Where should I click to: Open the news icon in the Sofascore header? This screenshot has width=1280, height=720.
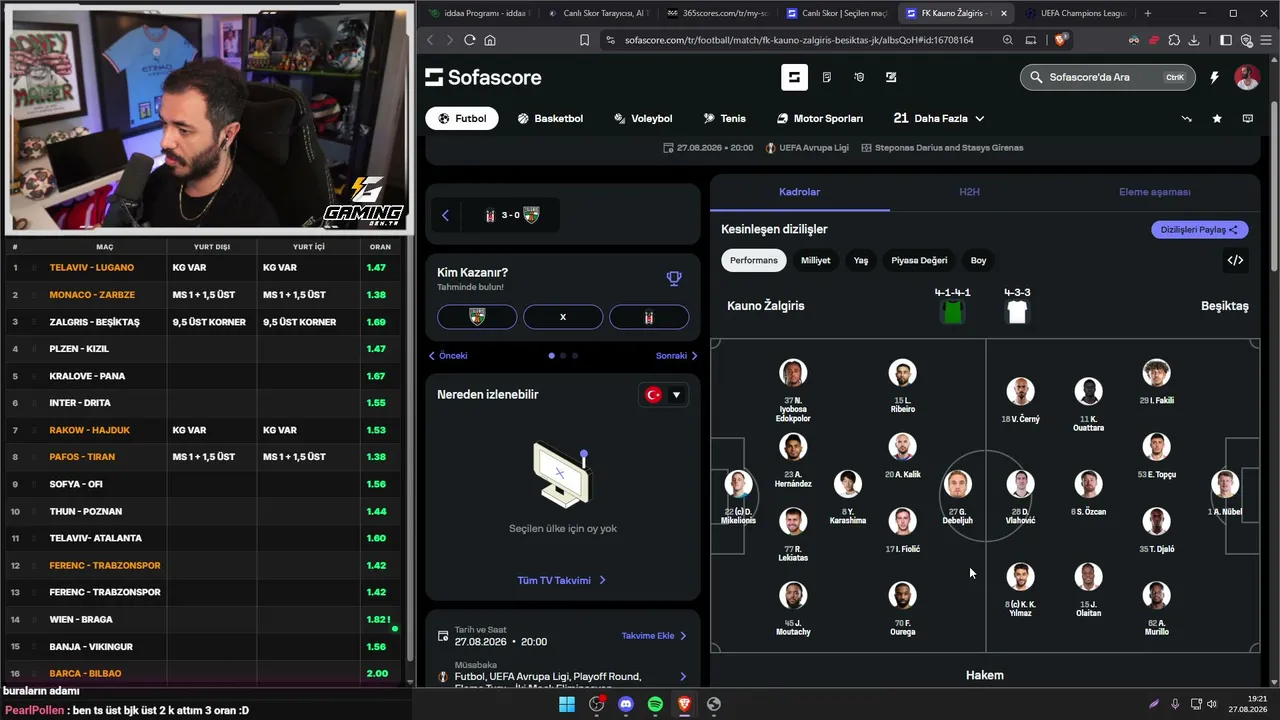click(x=827, y=77)
